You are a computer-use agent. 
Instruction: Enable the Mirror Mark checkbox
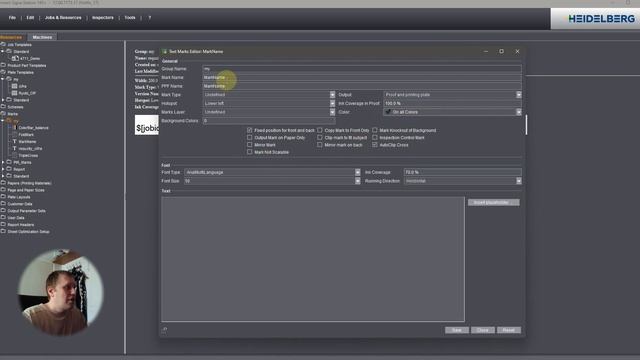[249, 145]
